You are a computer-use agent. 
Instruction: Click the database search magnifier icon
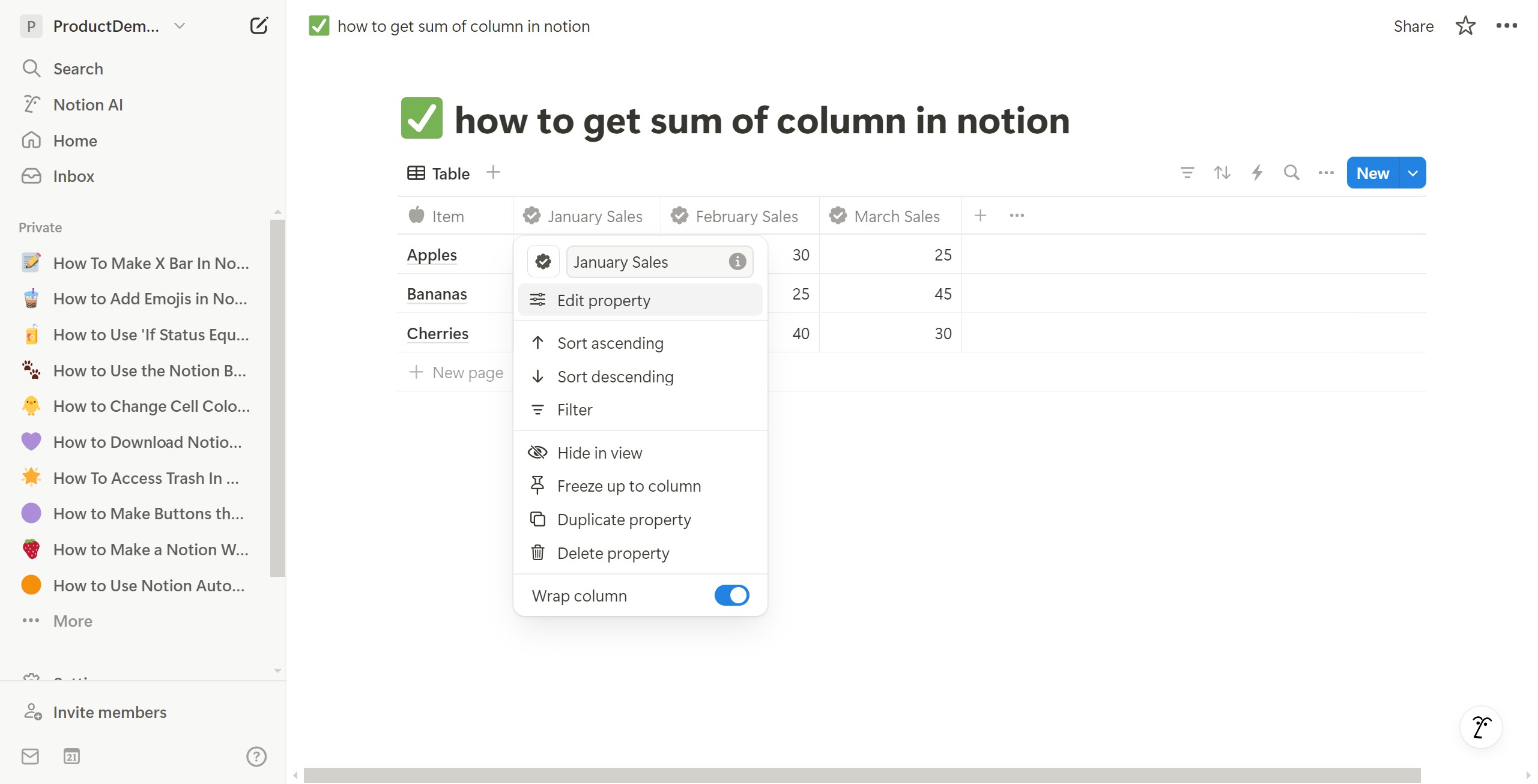[x=1291, y=173]
